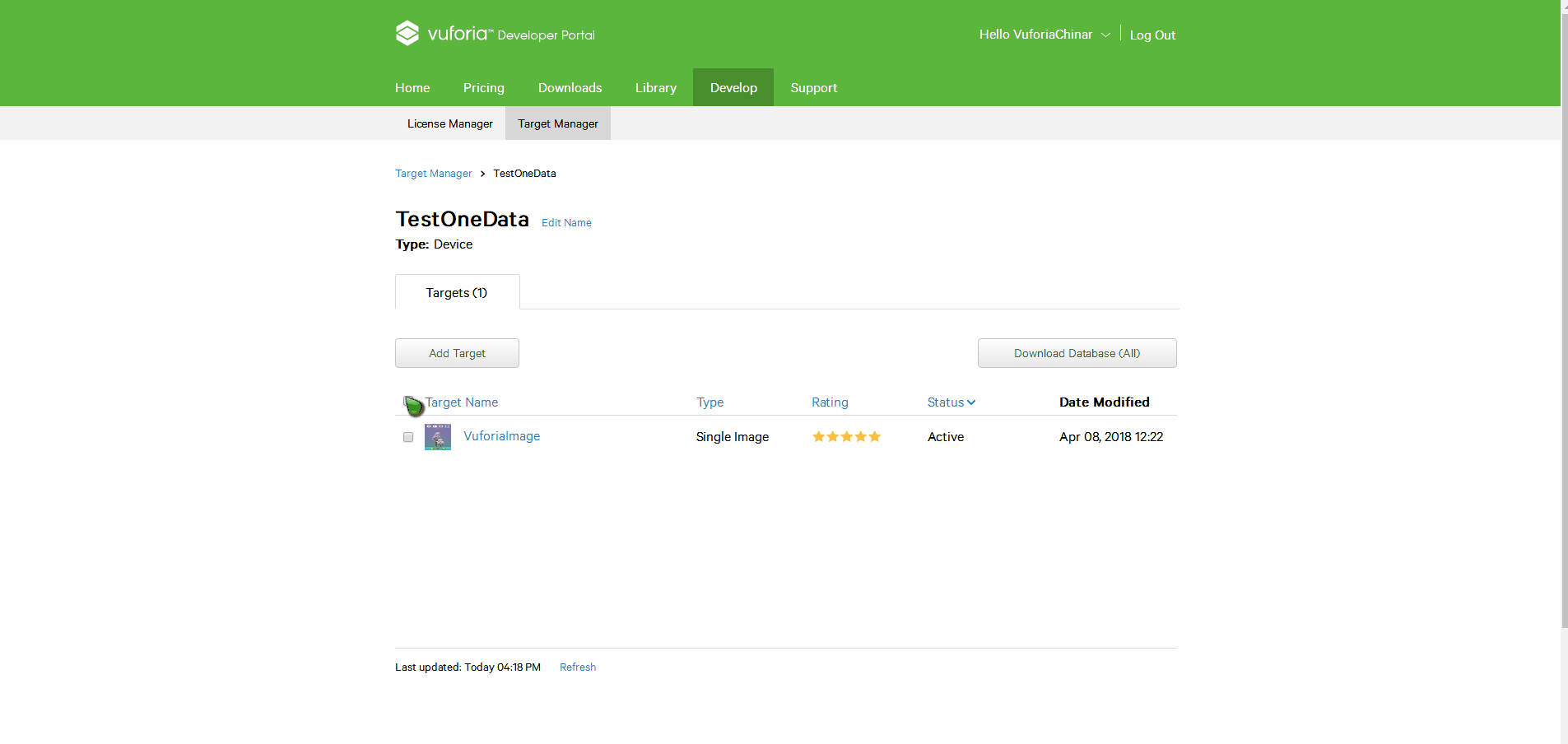The height and width of the screenshot is (744, 1568).
Task: Sort by Target Name column
Action: point(462,402)
